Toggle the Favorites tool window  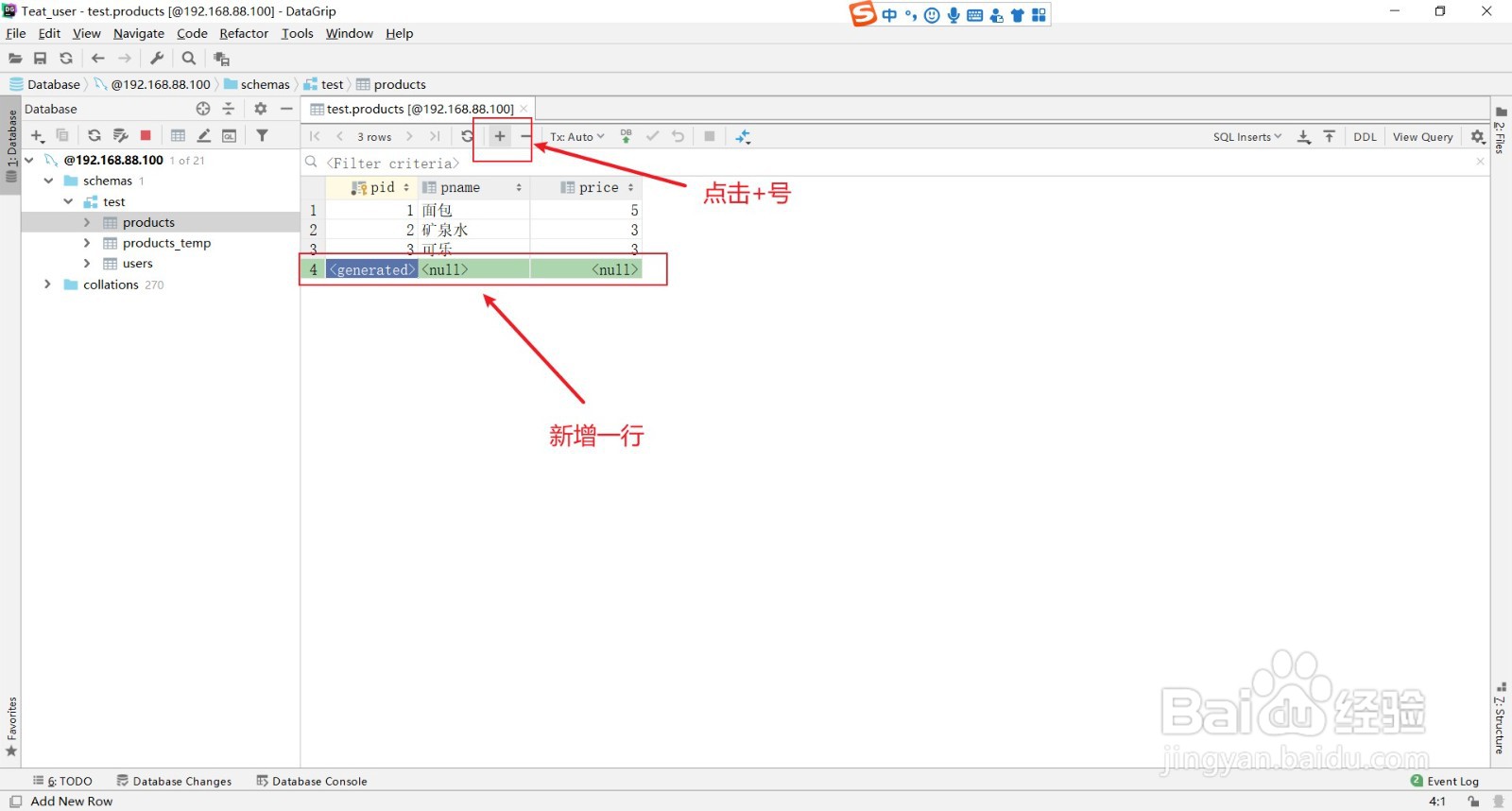(x=11, y=726)
